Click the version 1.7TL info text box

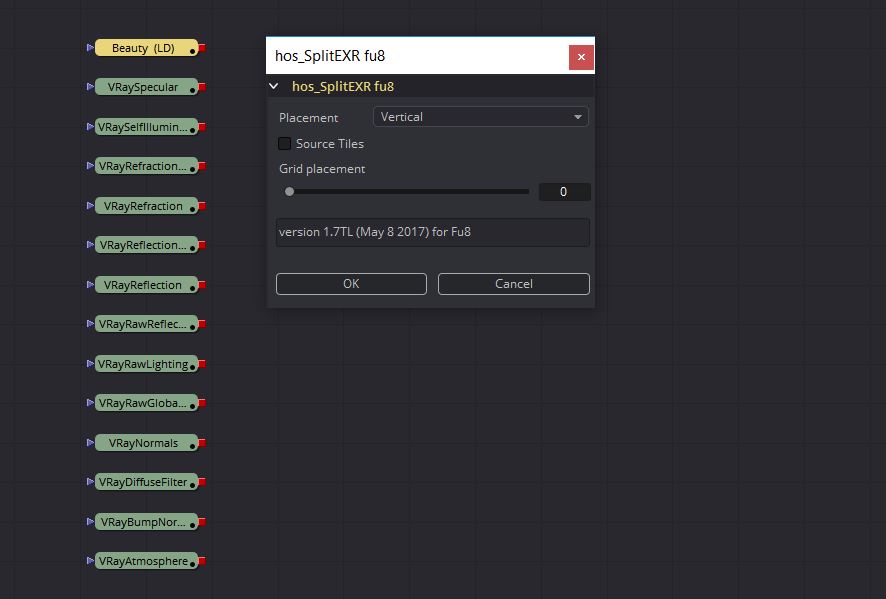[433, 232]
